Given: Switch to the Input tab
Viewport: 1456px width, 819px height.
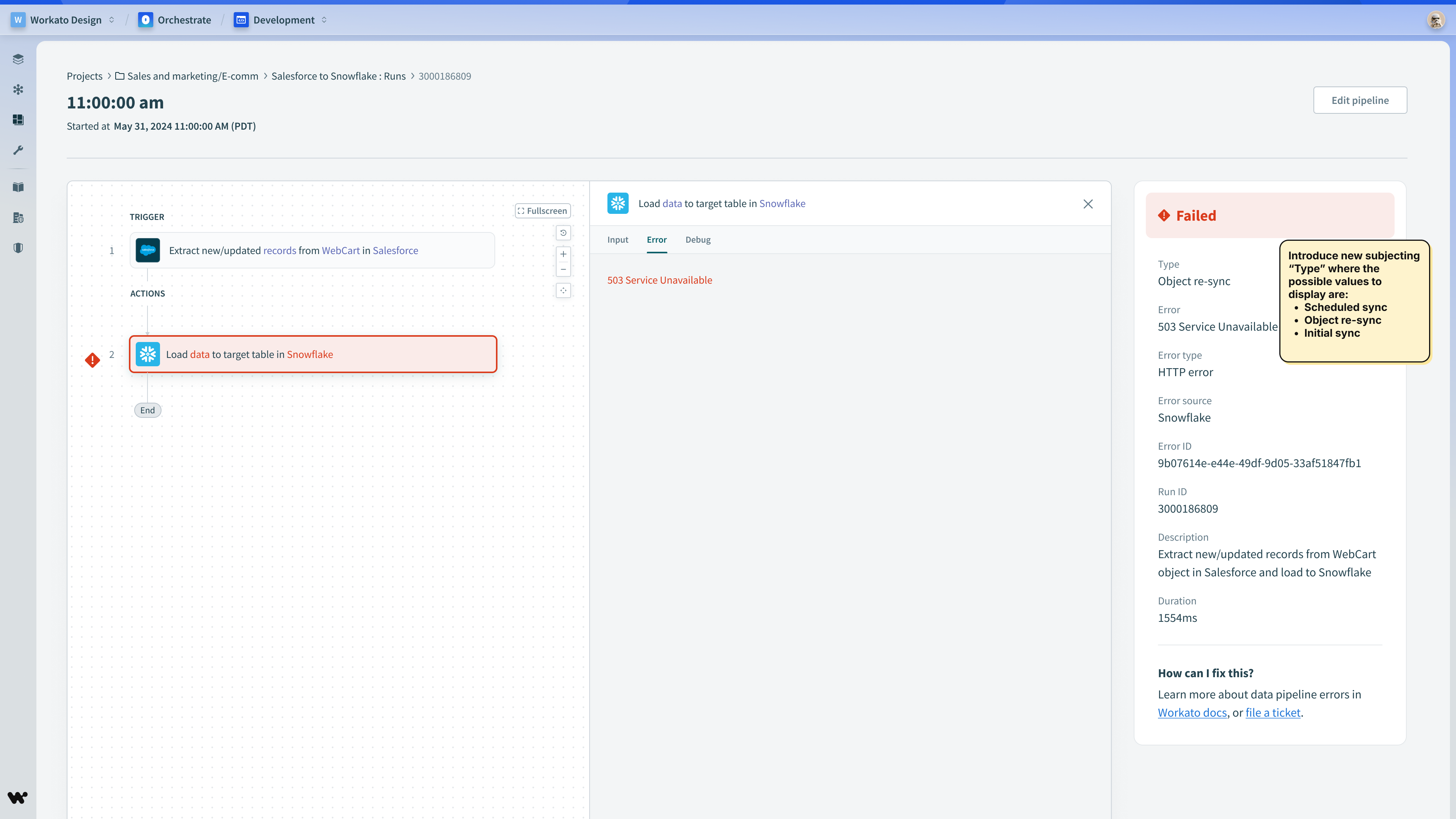Looking at the screenshot, I should [x=618, y=240].
